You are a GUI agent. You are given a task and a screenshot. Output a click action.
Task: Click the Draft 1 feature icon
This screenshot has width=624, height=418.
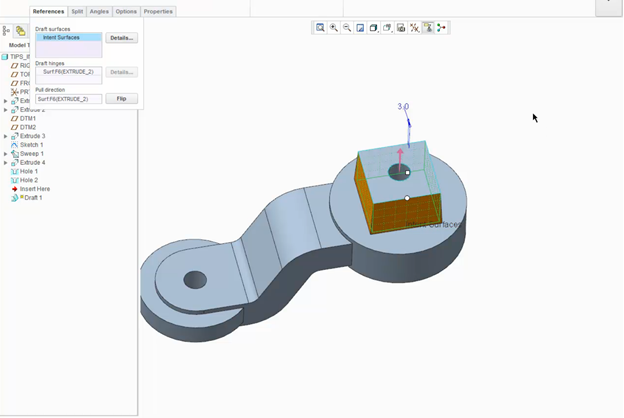pyautogui.click(x=15, y=197)
